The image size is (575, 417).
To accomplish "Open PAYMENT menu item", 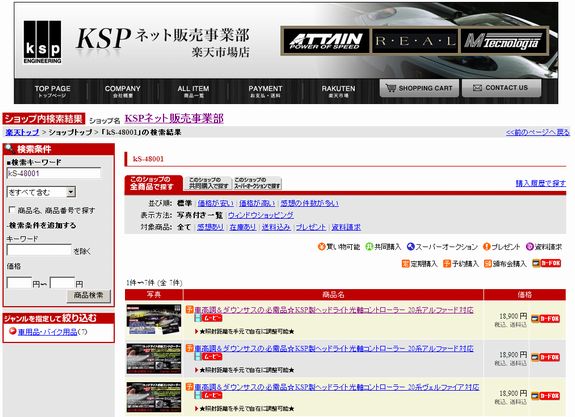I will 265,91.
